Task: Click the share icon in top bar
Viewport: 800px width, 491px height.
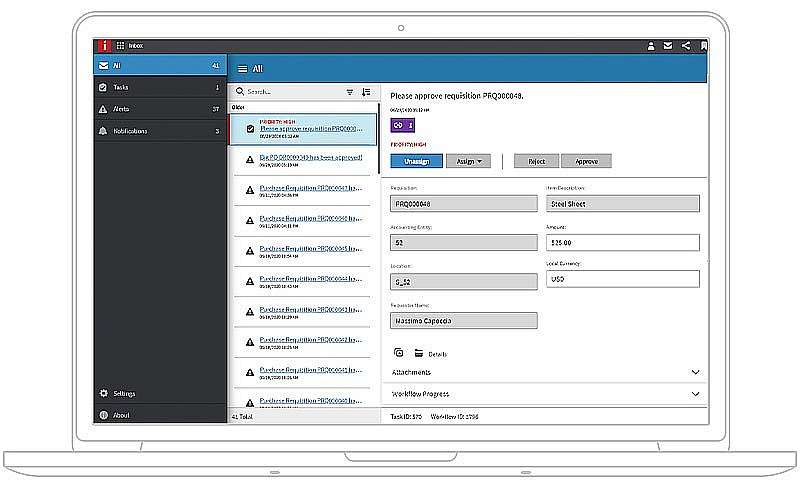Action: tap(686, 46)
